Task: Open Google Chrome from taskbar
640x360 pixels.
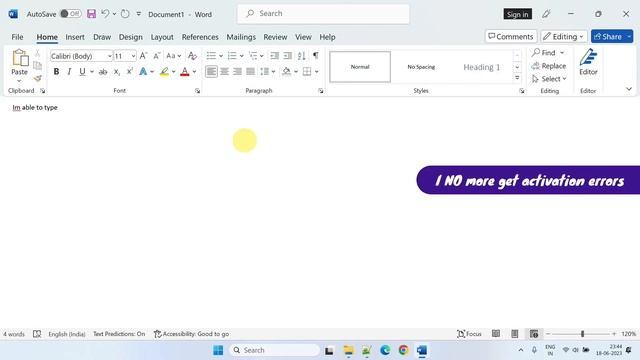Action: 404,350
